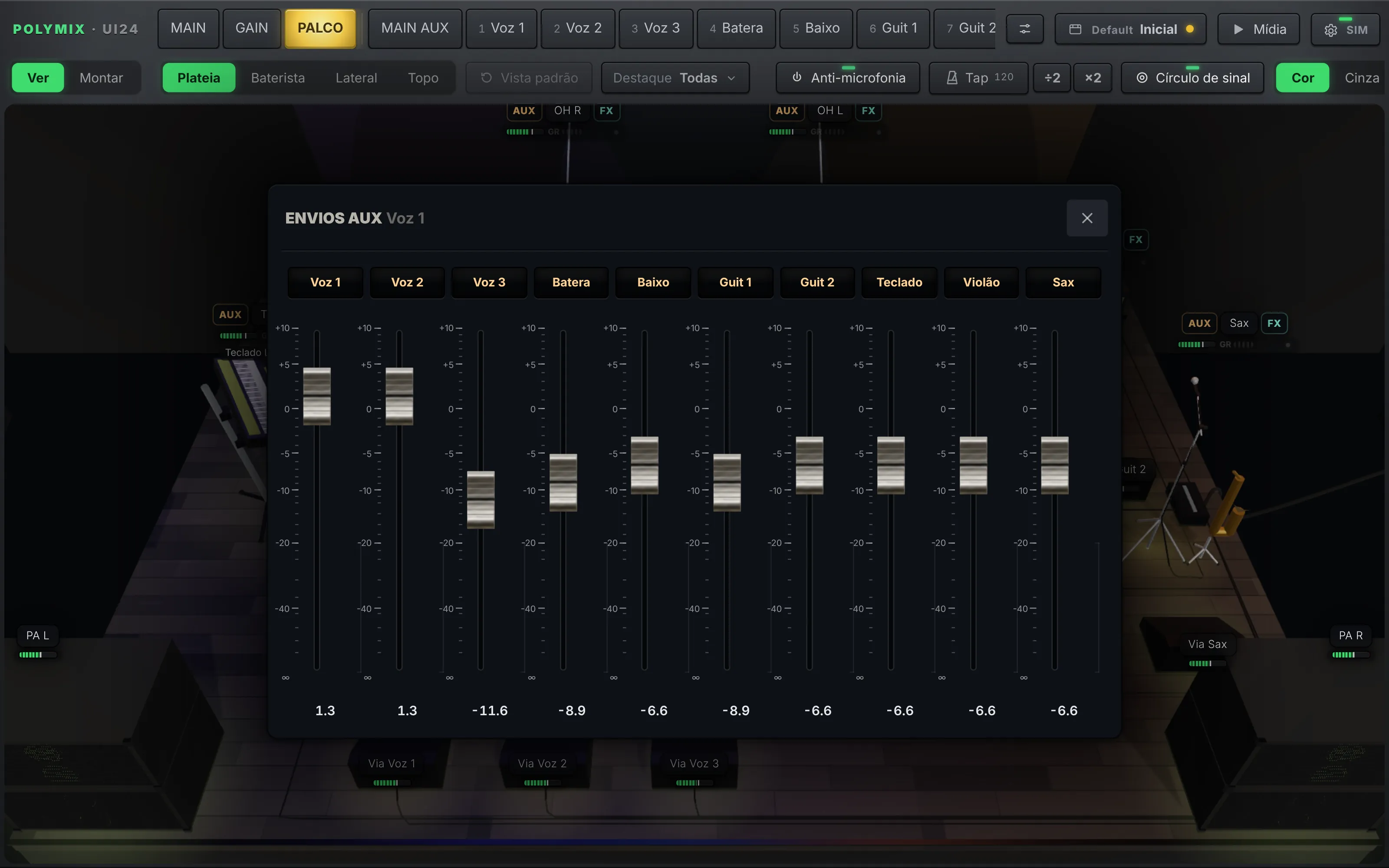Select the Teclado send header
Screen dimensions: 1389x868
click(899, 283)
